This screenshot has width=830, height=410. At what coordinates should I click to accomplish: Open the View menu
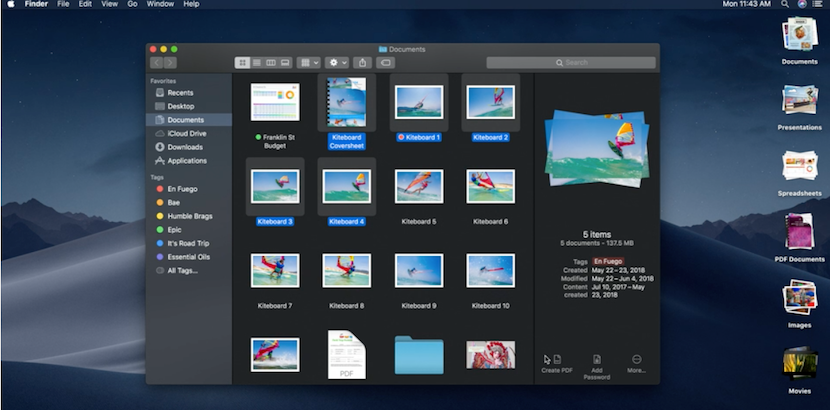point(109,5)
